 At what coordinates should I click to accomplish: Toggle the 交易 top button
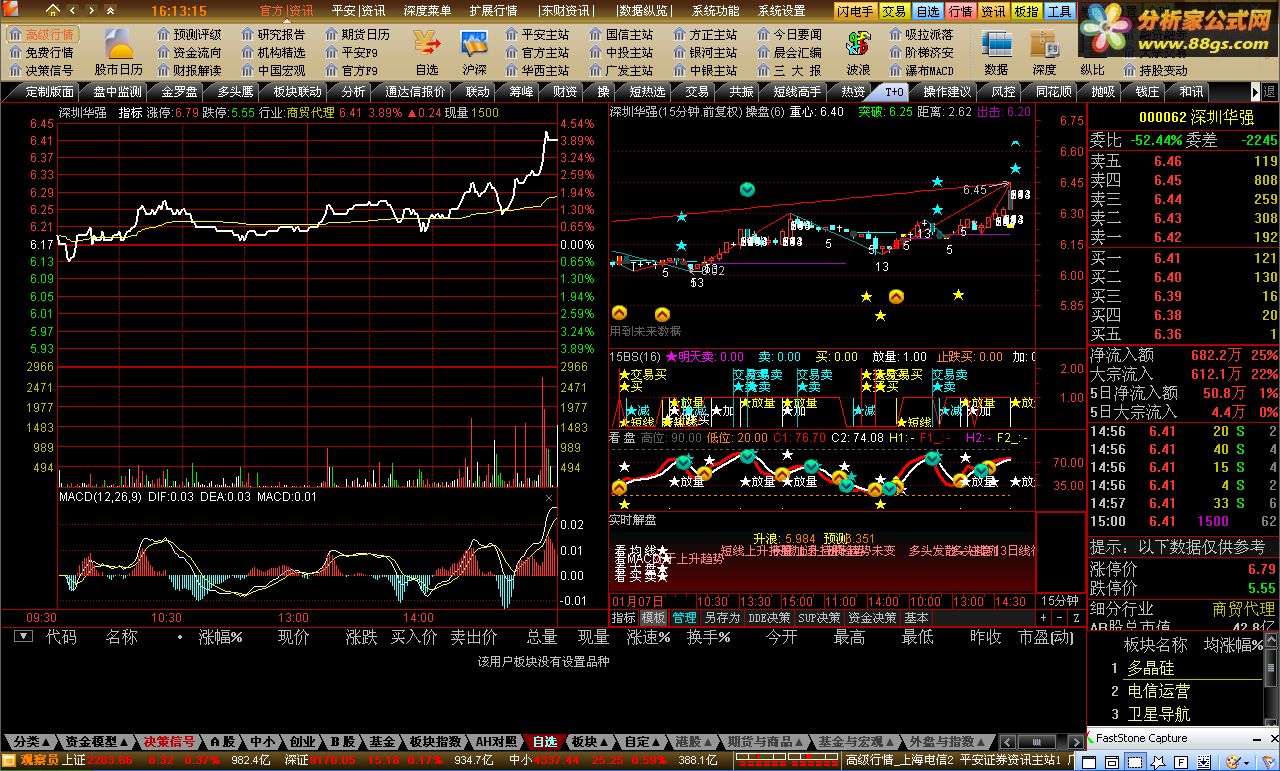coord(895,11)
